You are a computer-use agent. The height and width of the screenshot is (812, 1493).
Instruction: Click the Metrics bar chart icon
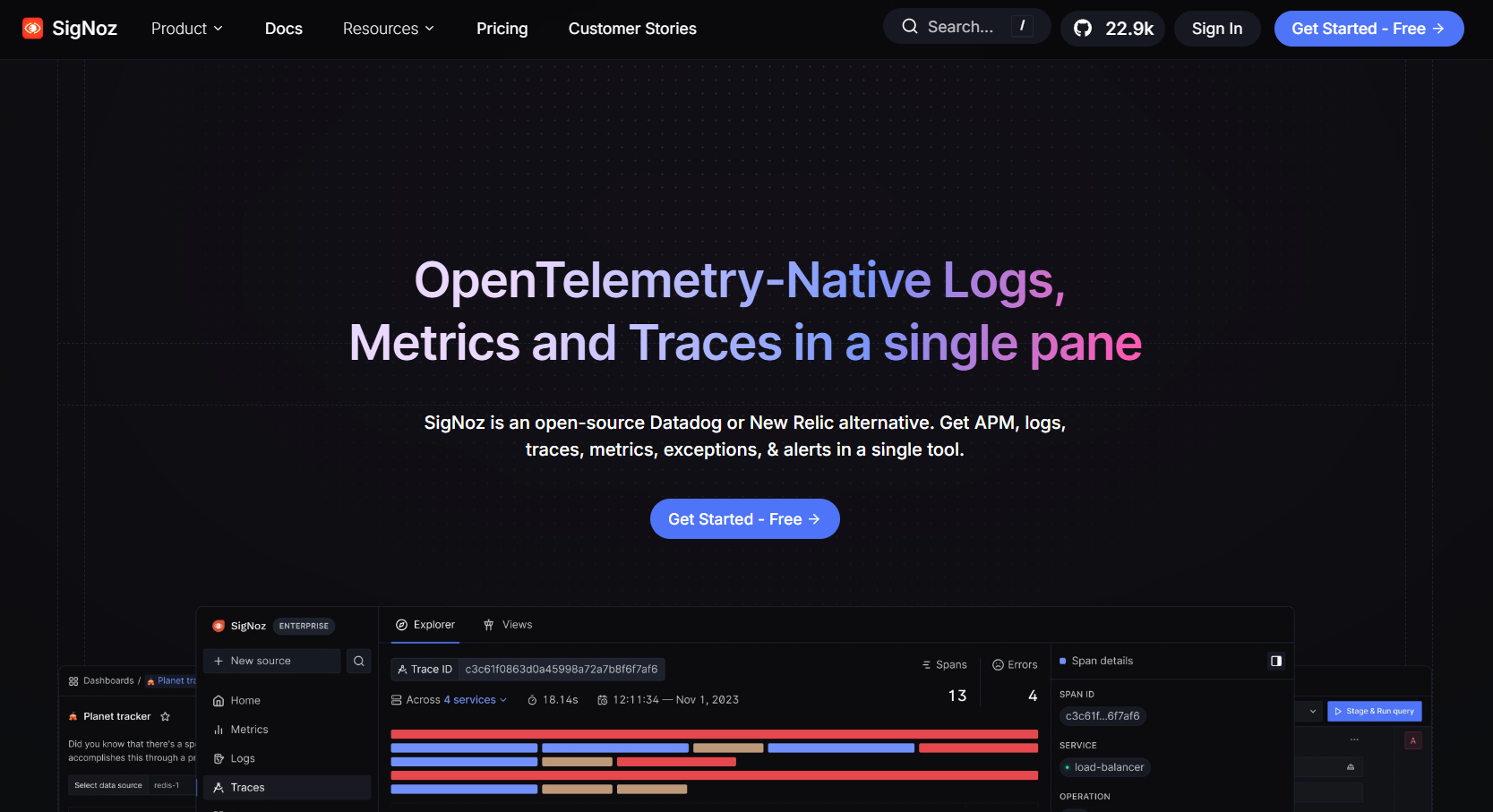click(x=219, y=730)
